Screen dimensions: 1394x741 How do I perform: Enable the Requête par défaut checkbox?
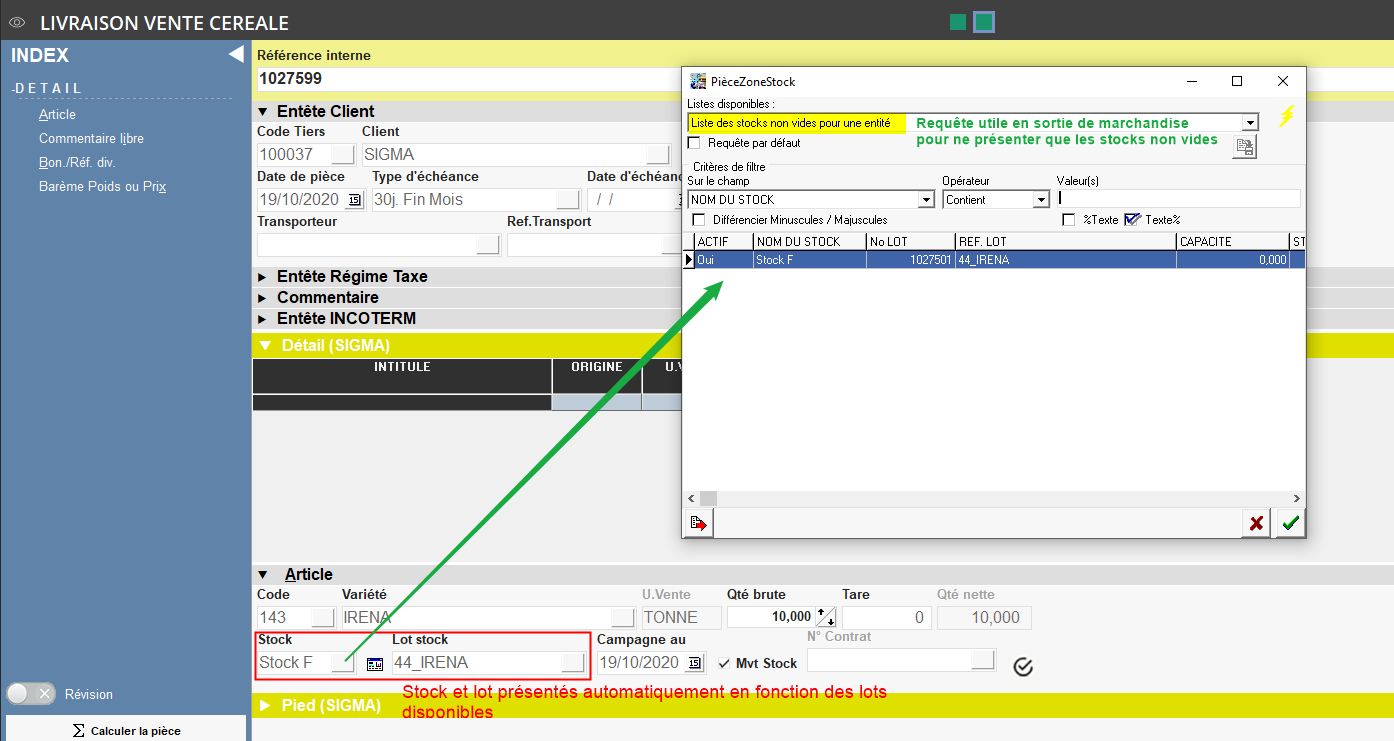[695, 143]
